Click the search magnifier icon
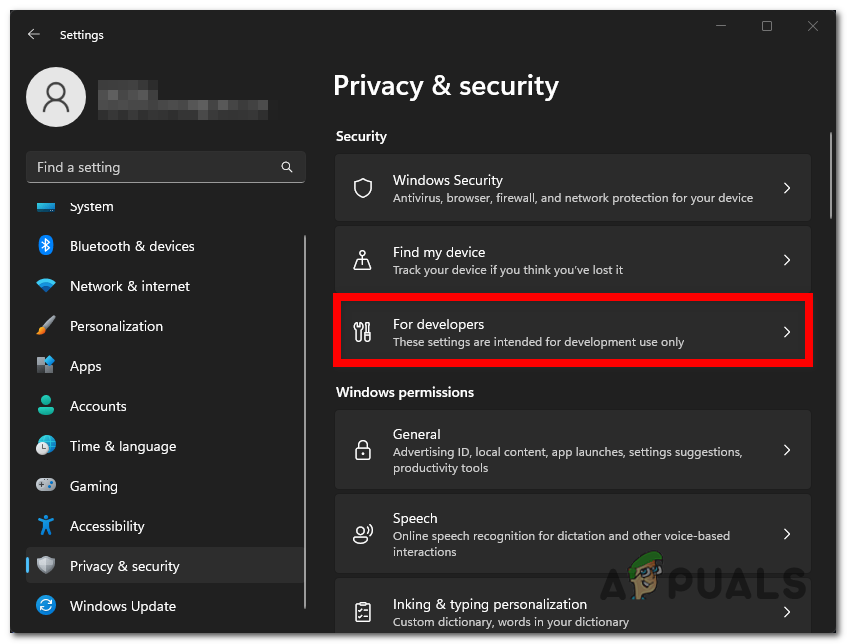Image resolution: width=847 pixels, height=644 pixels. coord(287,167)
